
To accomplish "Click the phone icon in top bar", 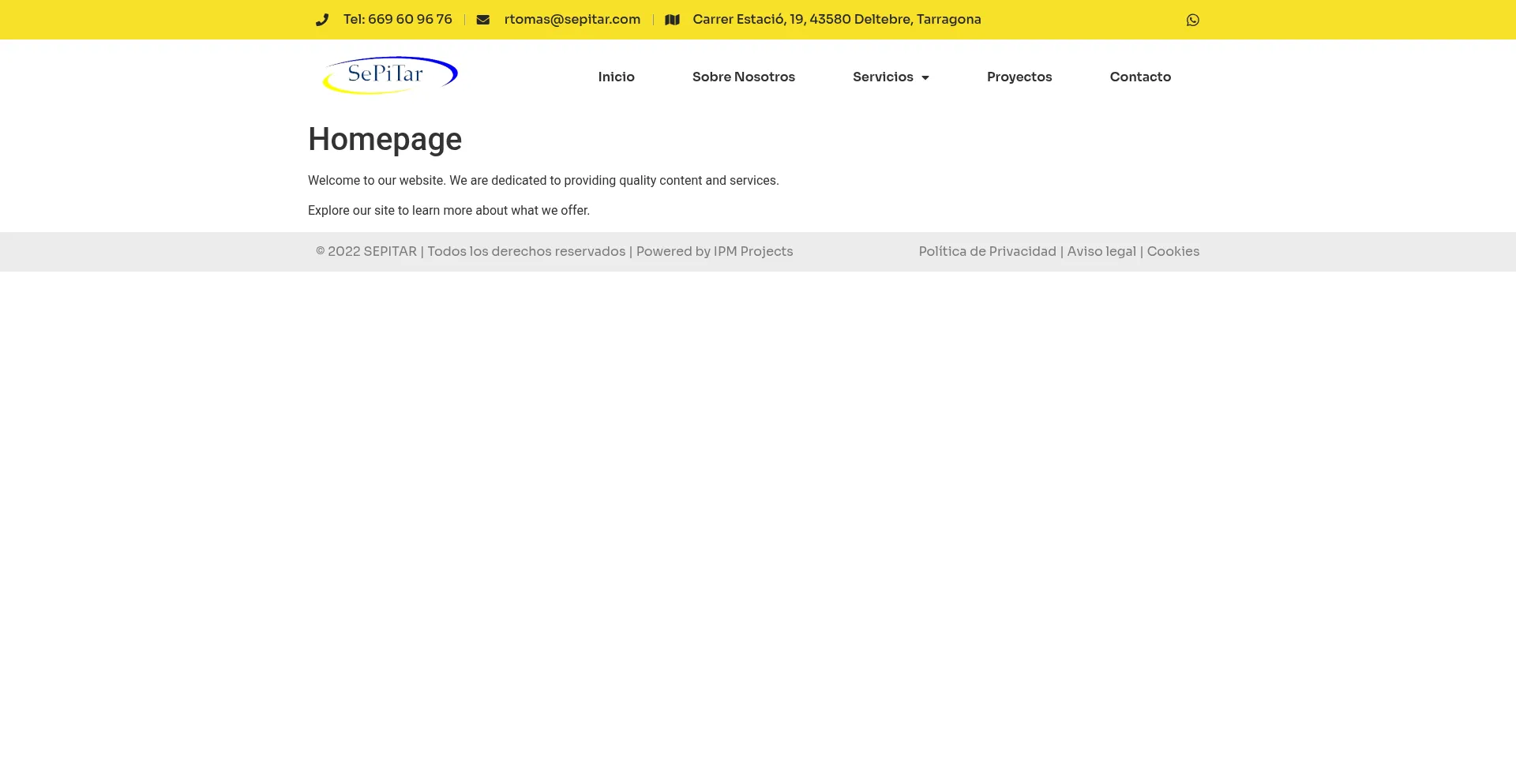I will 322,20.
